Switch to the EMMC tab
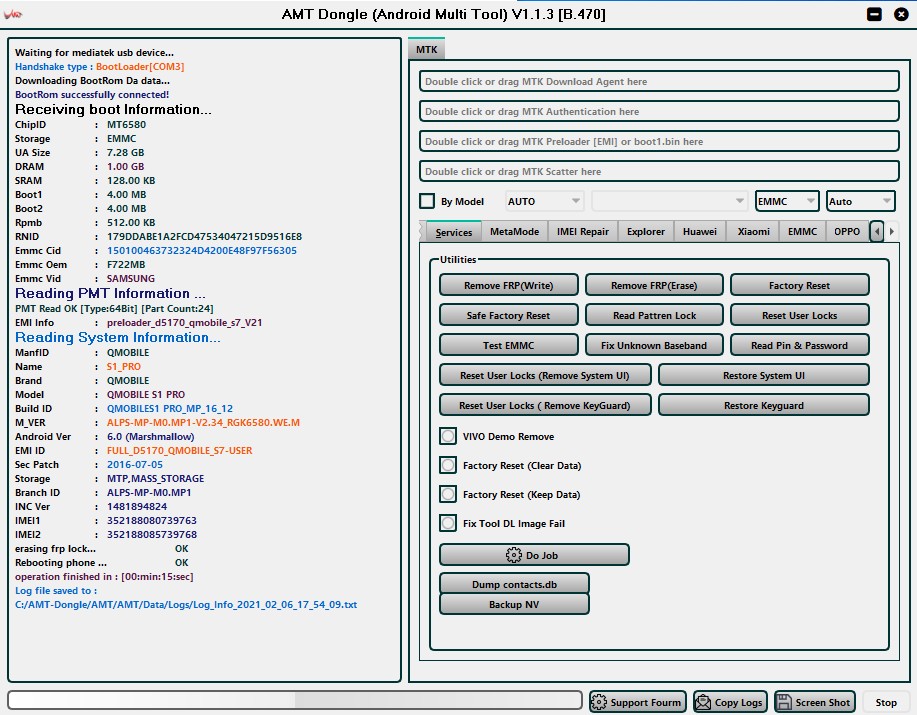The width and height of the screenshot is (917, 715). (x=802, y=232)
